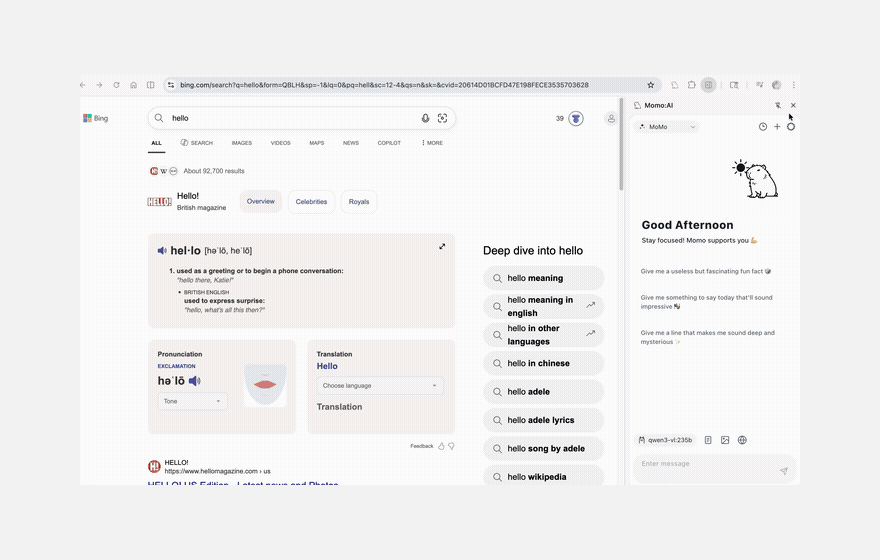
Task: Toggle the side panel button in the toolbar
Action: (709, 85)
